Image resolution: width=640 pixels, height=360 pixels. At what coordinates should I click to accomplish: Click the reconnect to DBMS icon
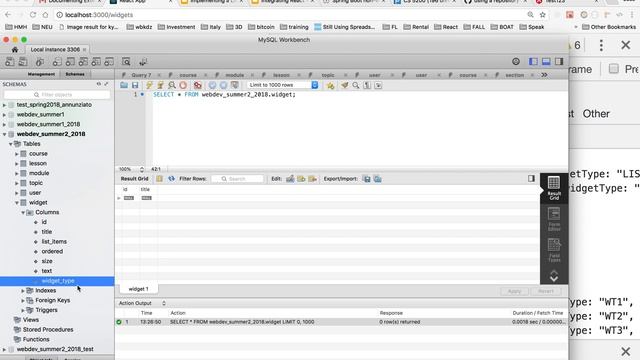[x=143, y=62]
